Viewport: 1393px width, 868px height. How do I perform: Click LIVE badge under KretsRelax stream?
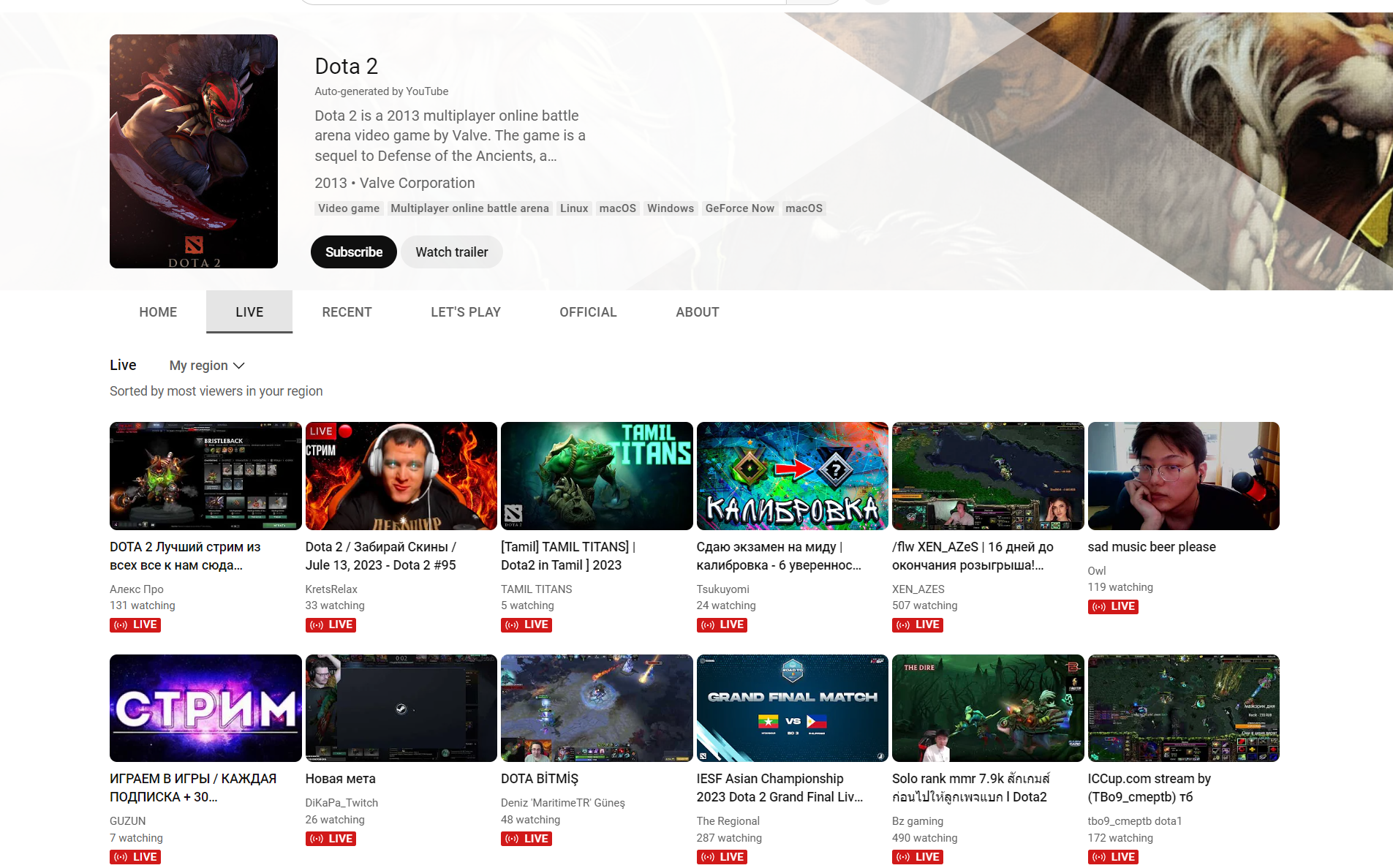pyautogui.click(x=331, y=624)
